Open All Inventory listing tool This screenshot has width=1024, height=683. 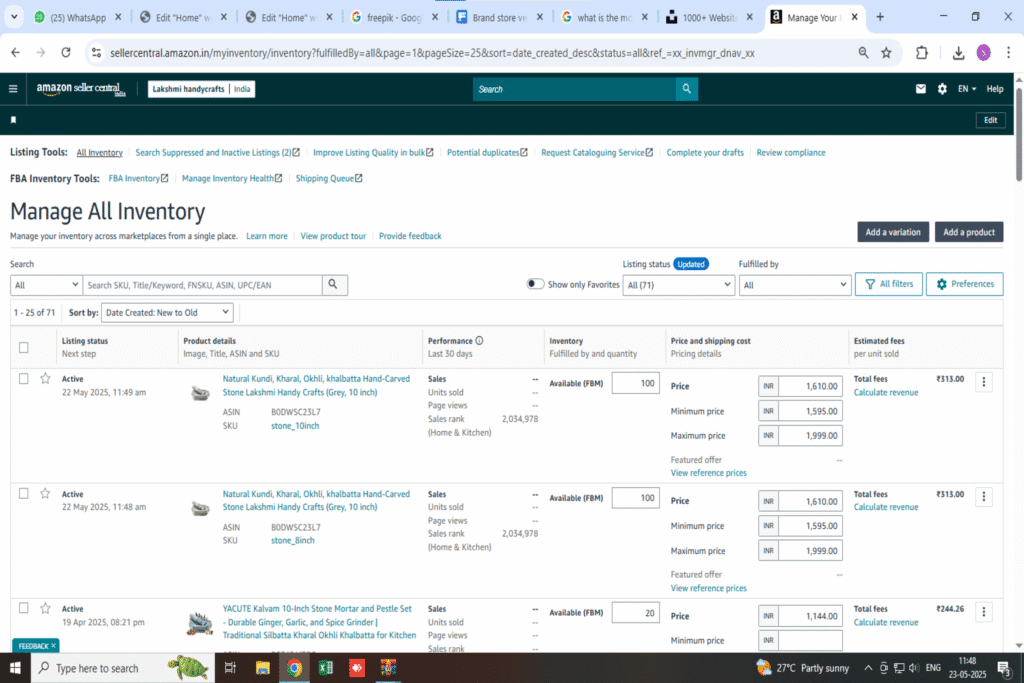pyautogui.click(x=99, y=153)
